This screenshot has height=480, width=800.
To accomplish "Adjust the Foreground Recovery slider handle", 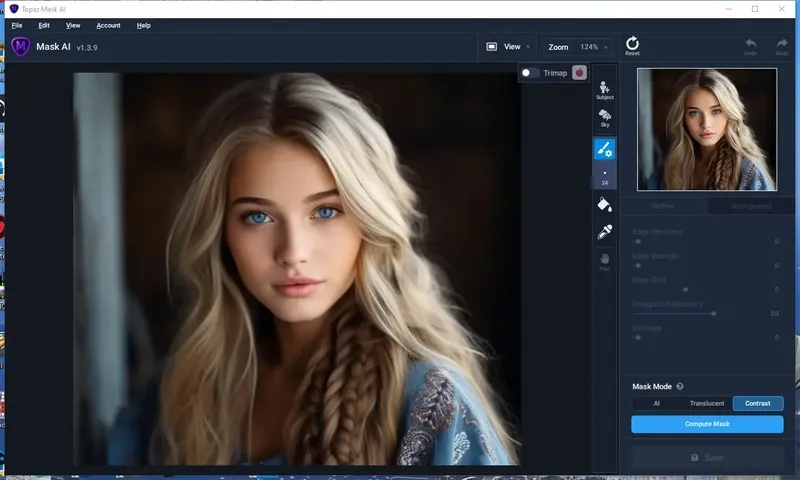I will (713, 313).
